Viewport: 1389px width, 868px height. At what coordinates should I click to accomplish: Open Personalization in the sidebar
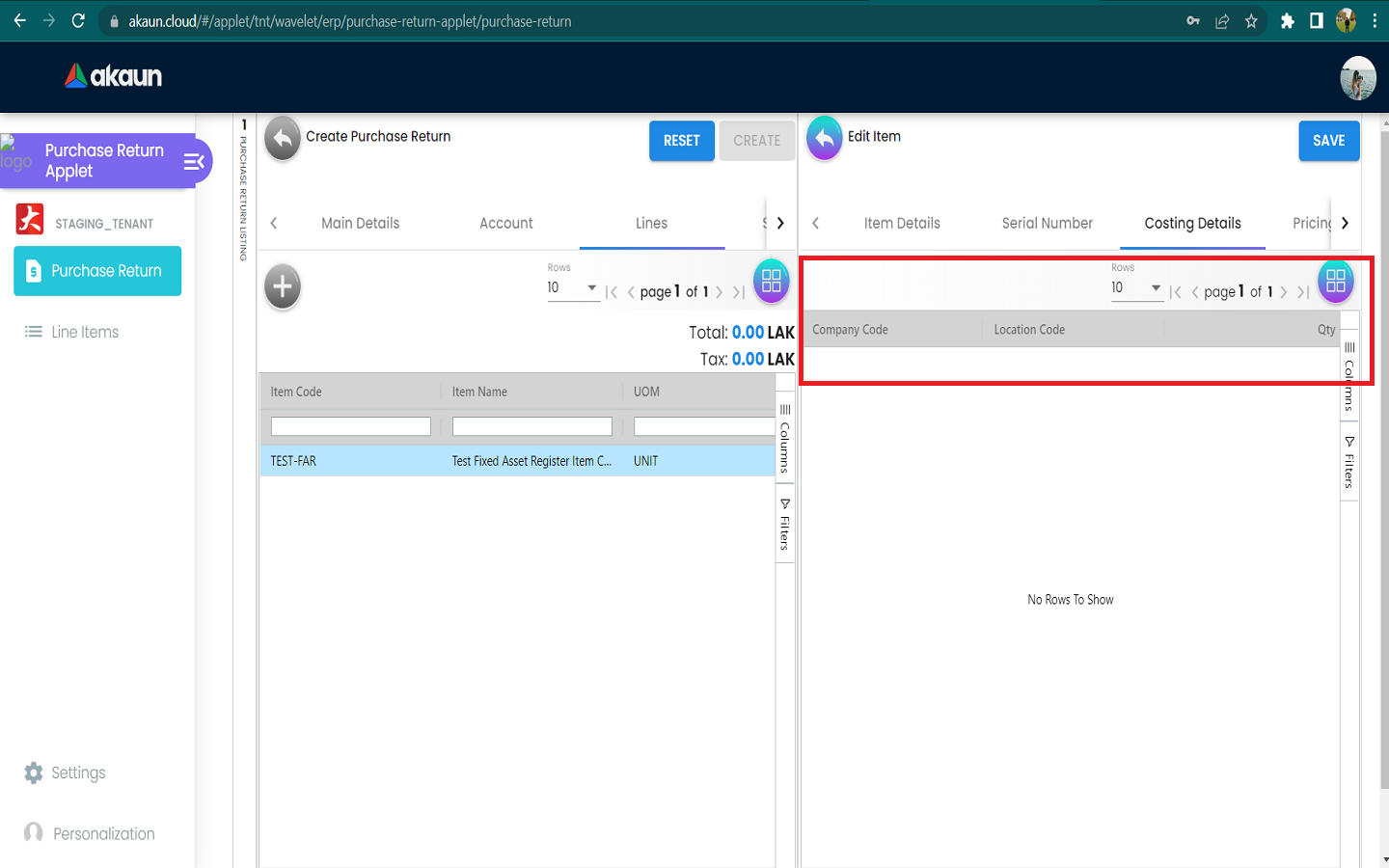90,833
